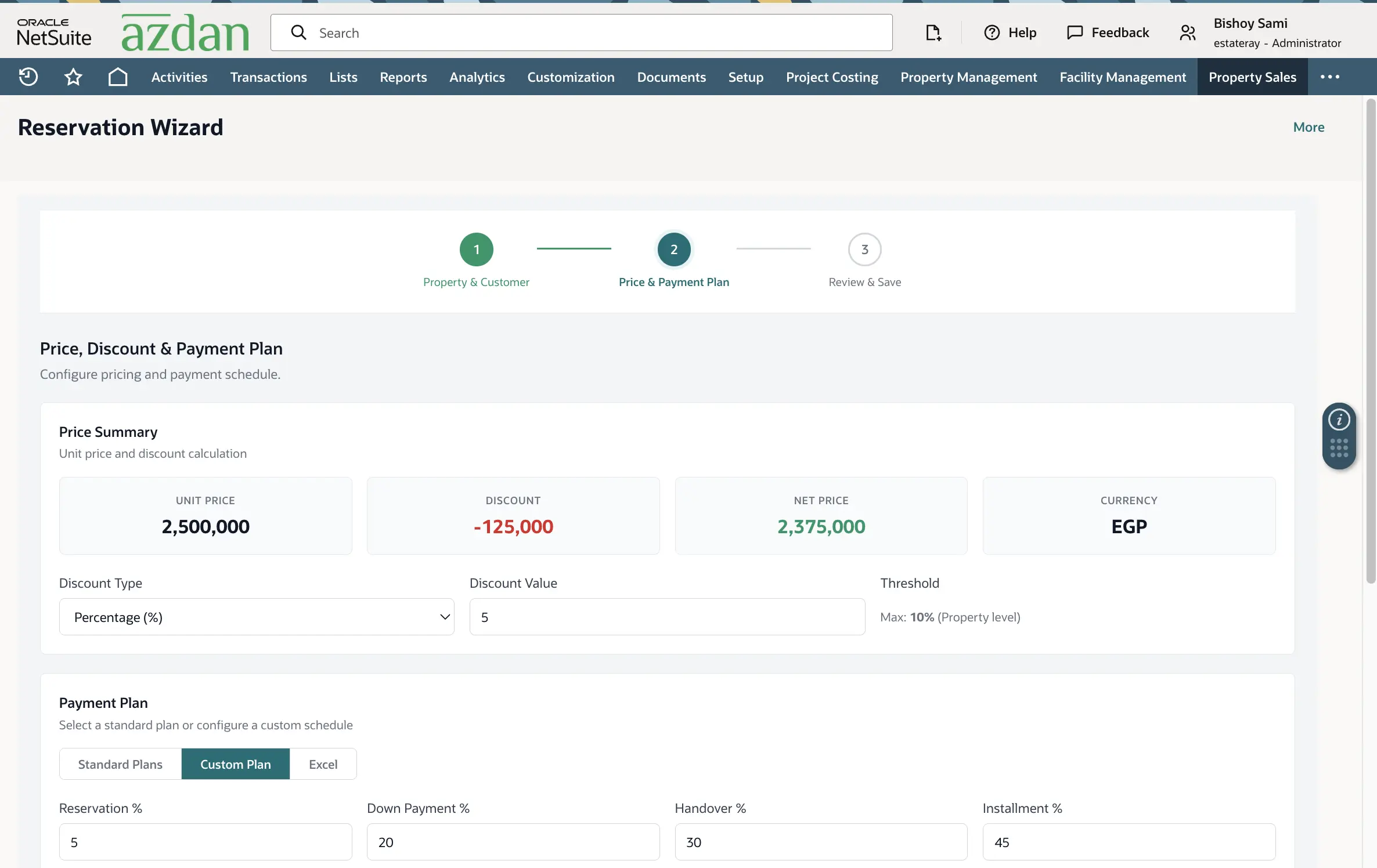Click the Installment % input field
Viewport: 1377px width, 868px height.
(1129, 842)
